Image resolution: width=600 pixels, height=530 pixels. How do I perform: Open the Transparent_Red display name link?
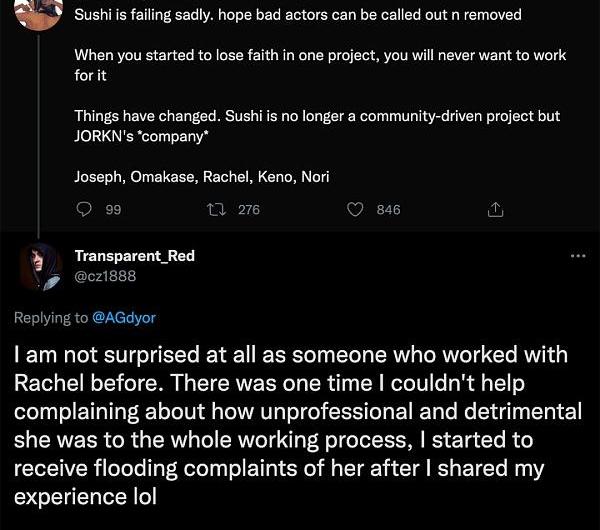click(135, 256)
